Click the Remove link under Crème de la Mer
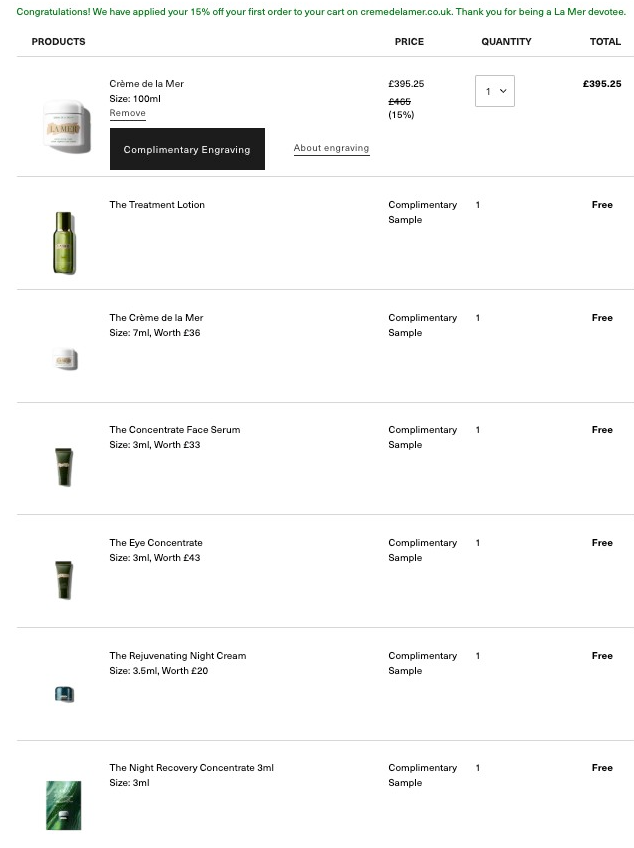 pos(127,114)
